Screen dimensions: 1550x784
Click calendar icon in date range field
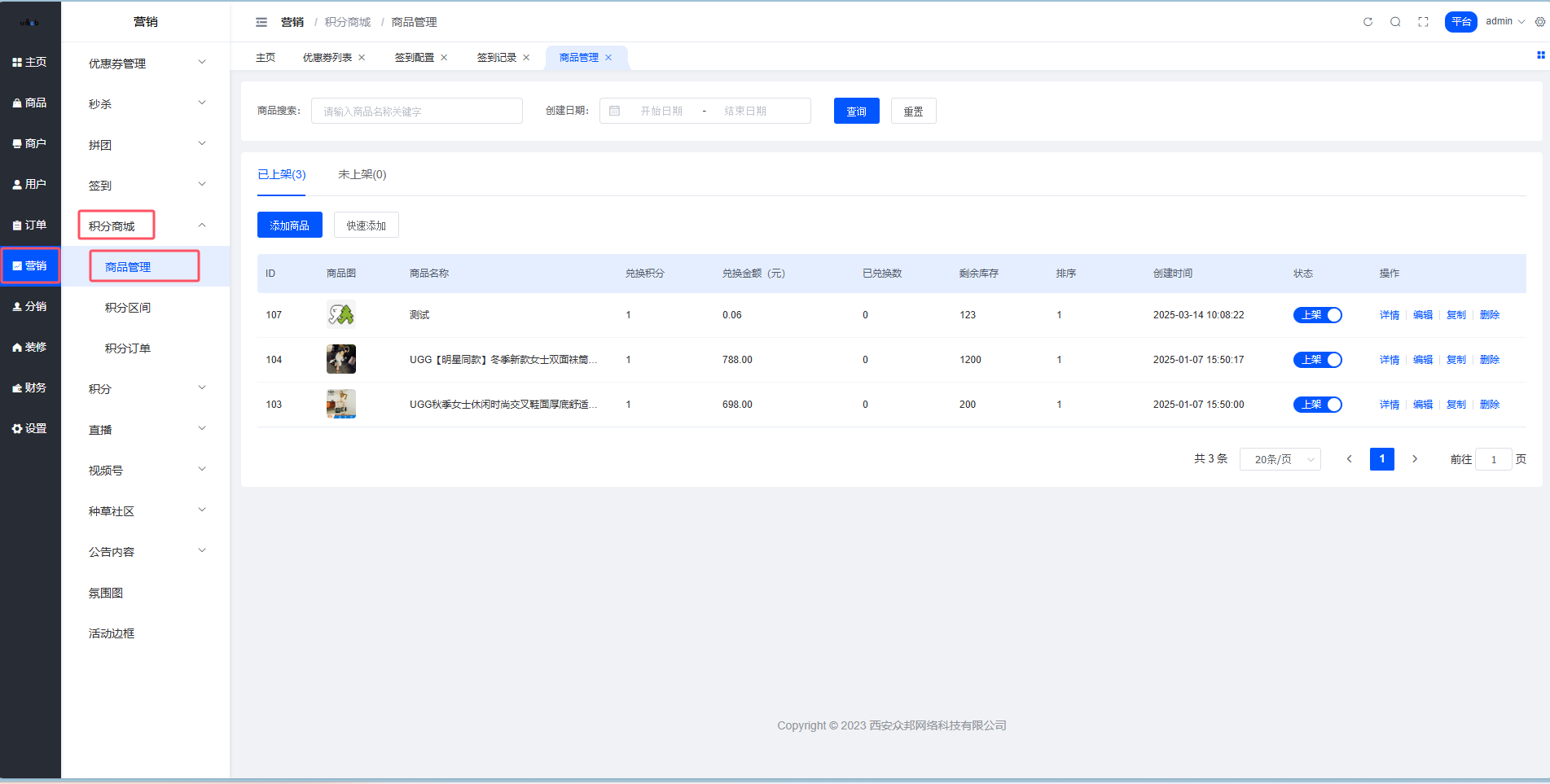click(x=615, y=111)
